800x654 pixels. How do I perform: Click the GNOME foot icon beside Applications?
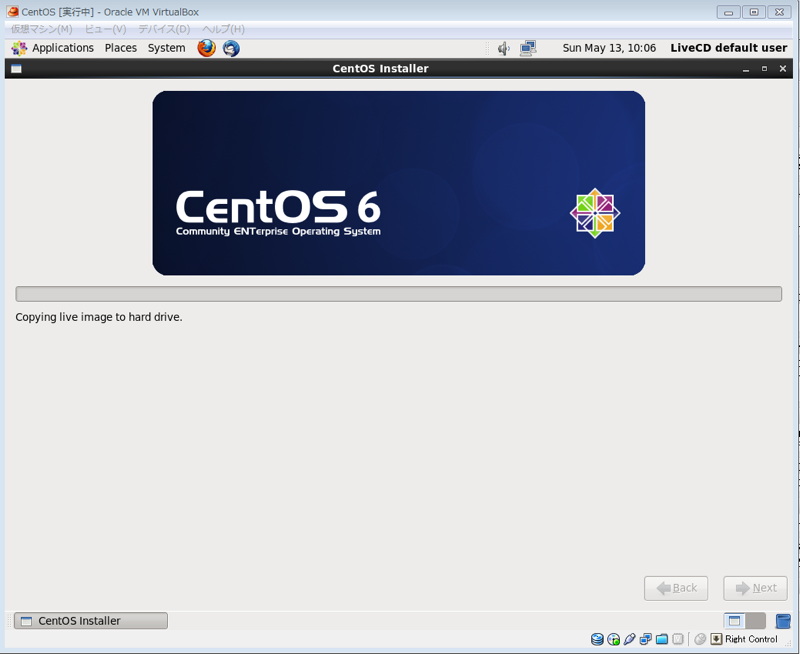click(x=19, y=48)
